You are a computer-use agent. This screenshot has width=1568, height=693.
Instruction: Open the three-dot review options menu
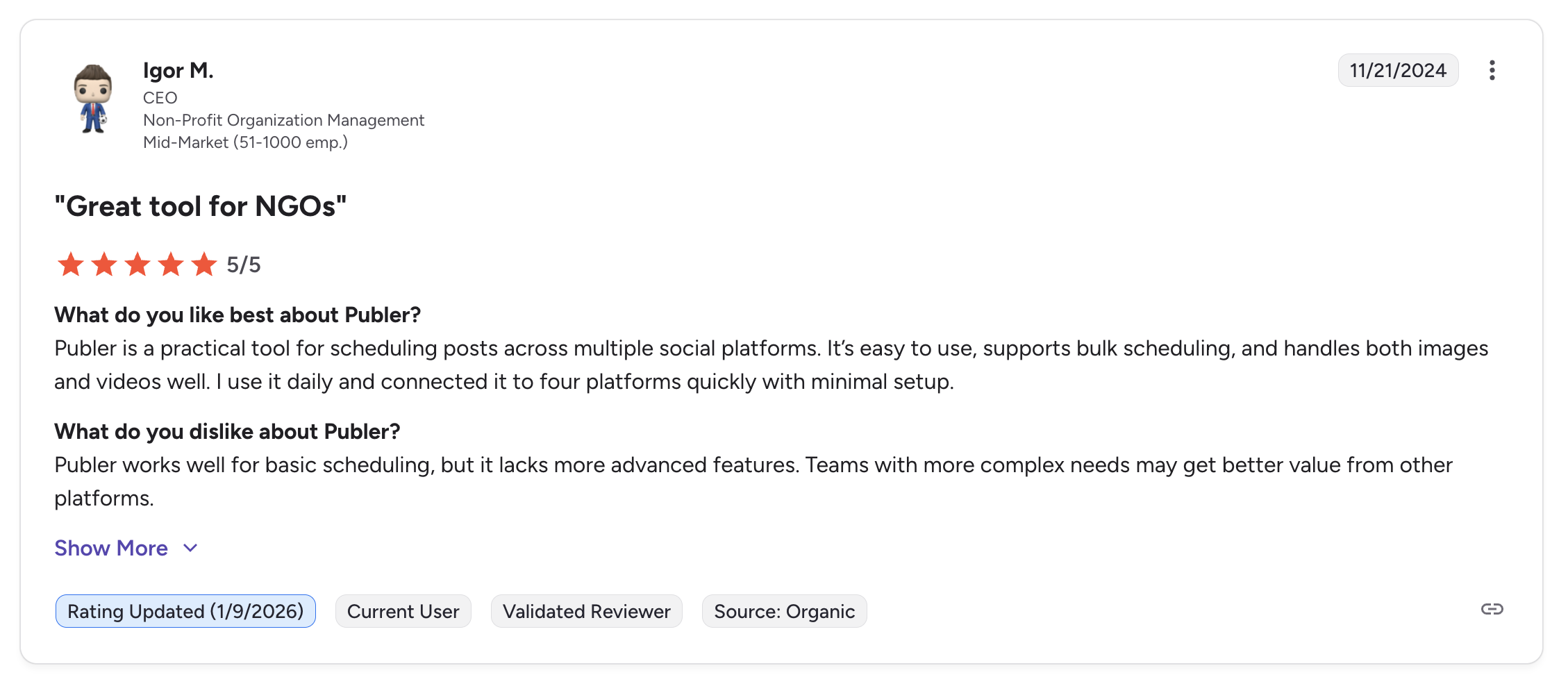(x=1492, y=69)
